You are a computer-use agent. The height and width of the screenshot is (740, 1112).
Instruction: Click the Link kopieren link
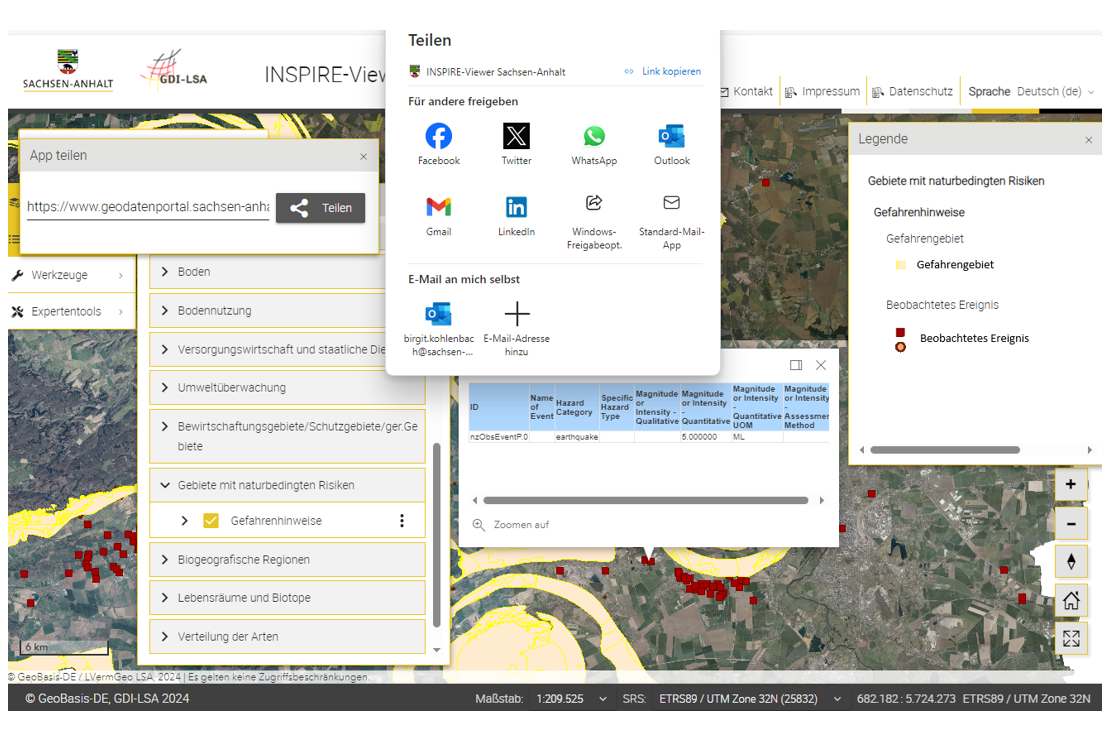coord(663,72)
